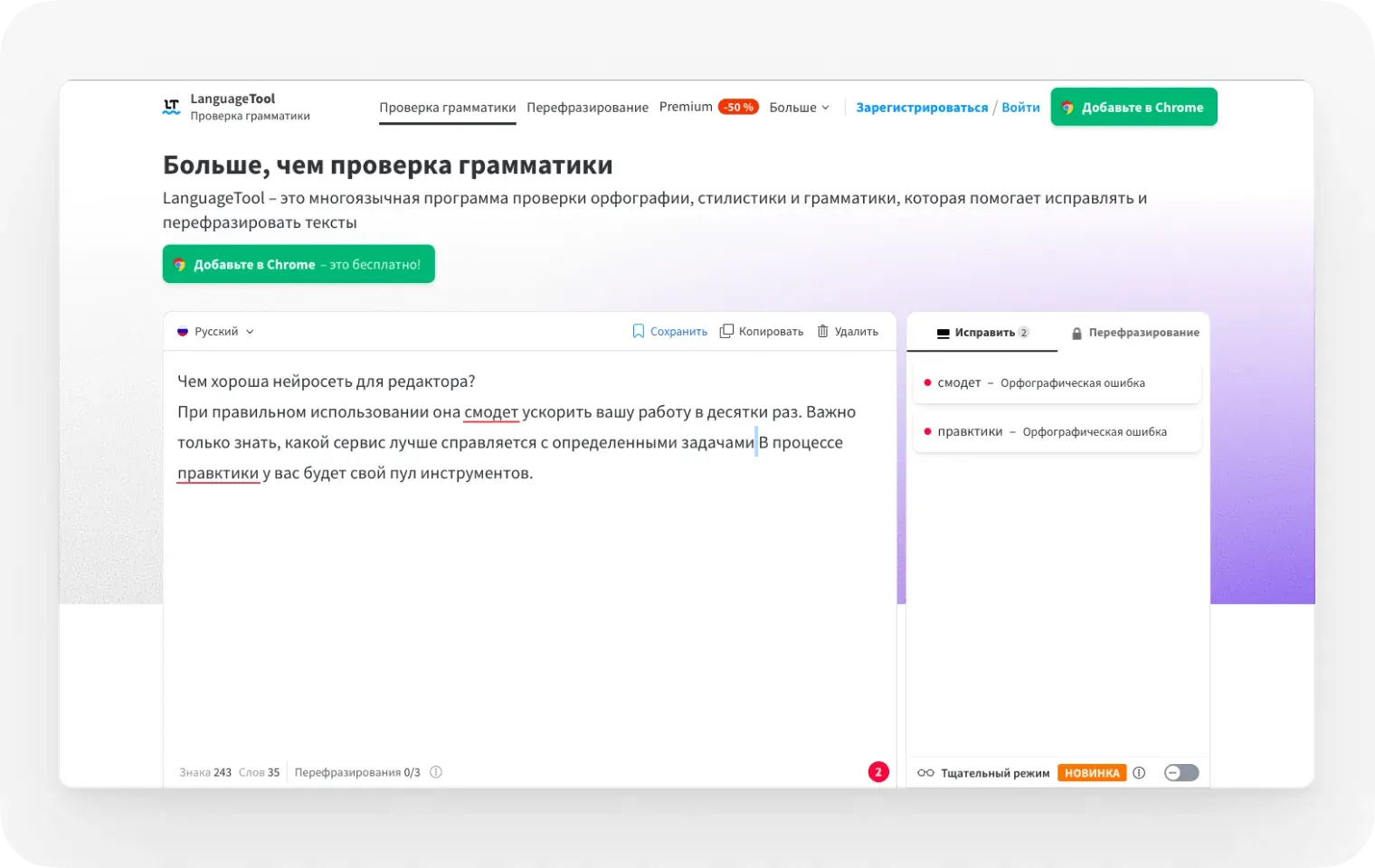Open the Проверка грамматики tab
Screen dimensions: 1375x868
click(448, 108)
